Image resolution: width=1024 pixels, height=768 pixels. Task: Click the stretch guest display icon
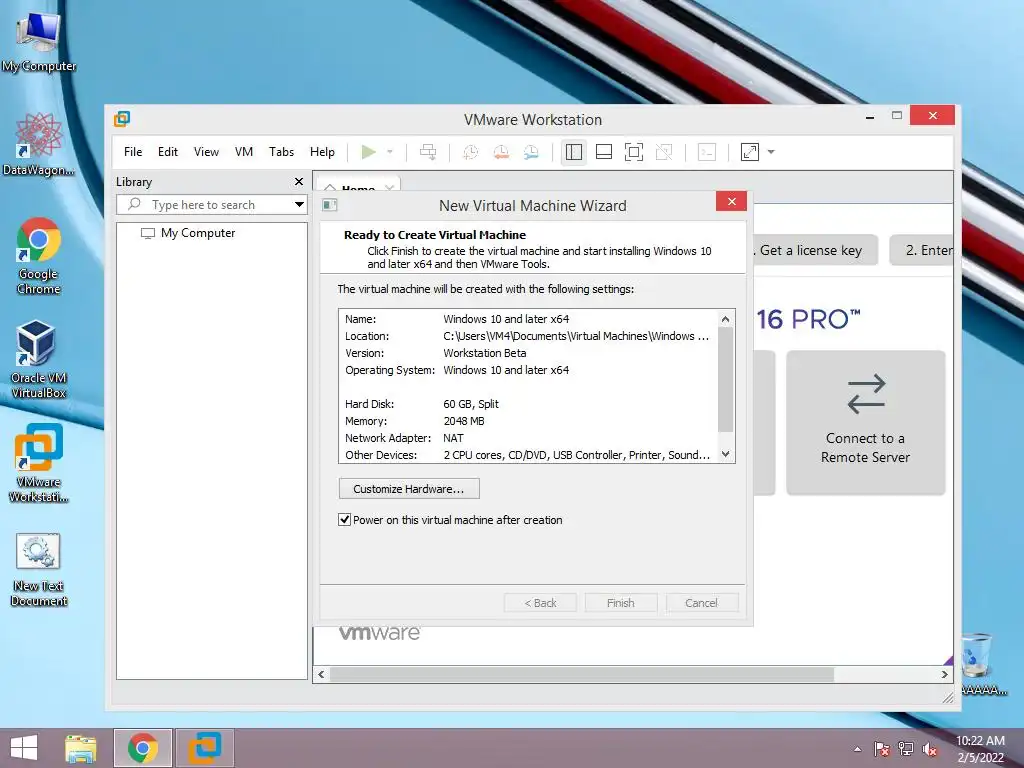(x=750, y=152)
